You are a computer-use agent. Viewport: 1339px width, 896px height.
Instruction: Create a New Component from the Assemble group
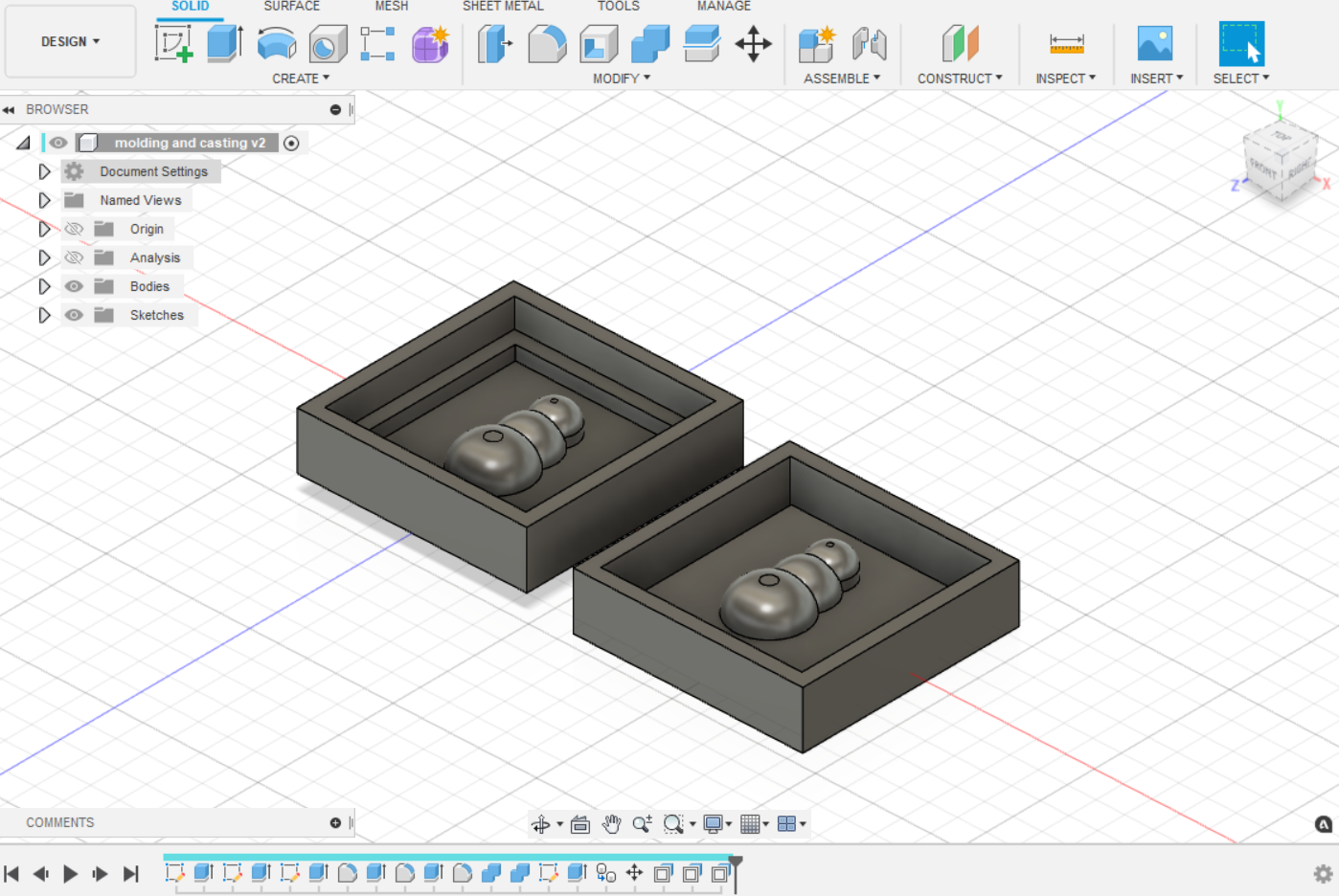817,44
